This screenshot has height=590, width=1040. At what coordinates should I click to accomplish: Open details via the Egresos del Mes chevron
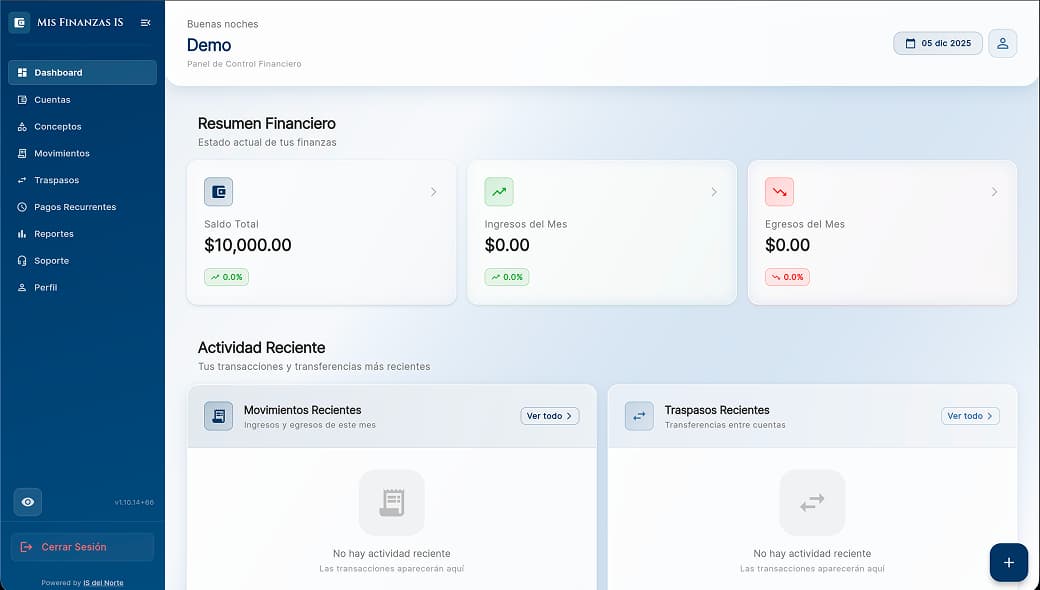tap(994, 191)
